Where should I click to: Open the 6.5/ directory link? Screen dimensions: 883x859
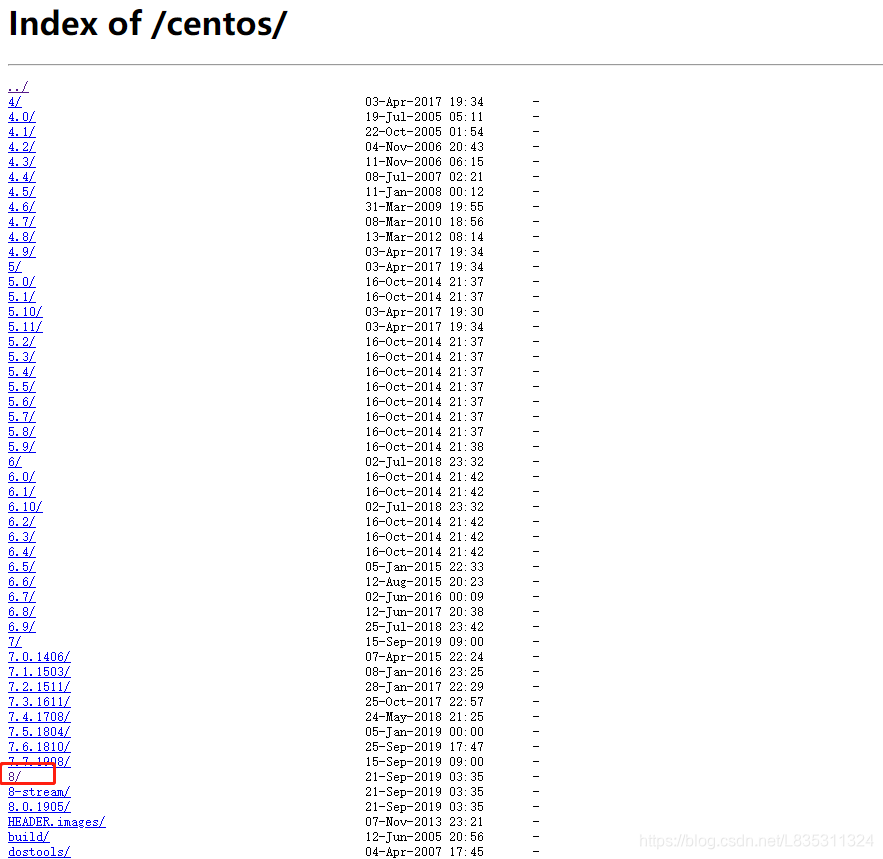[x=21, y=567]
